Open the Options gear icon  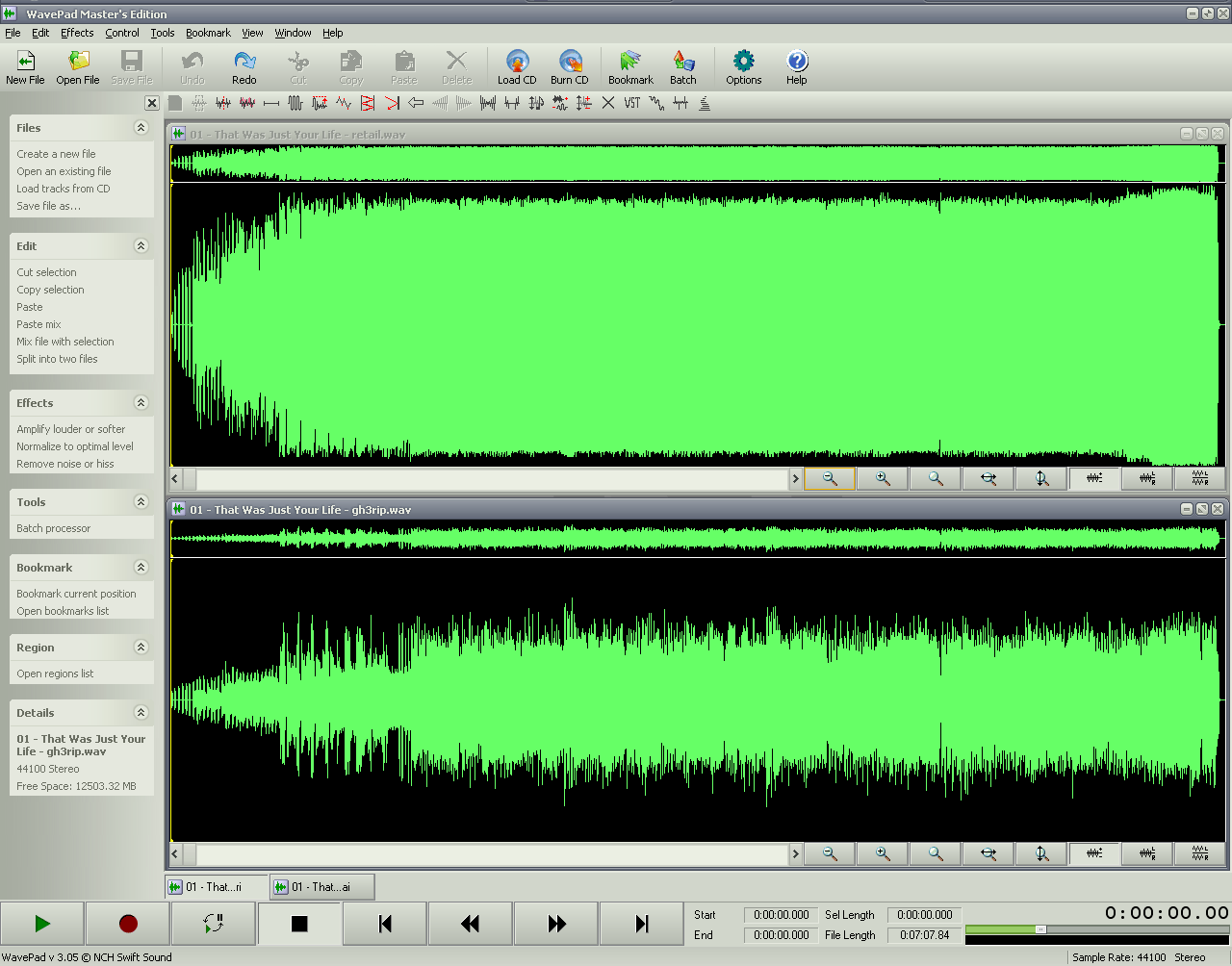point(744,67)
